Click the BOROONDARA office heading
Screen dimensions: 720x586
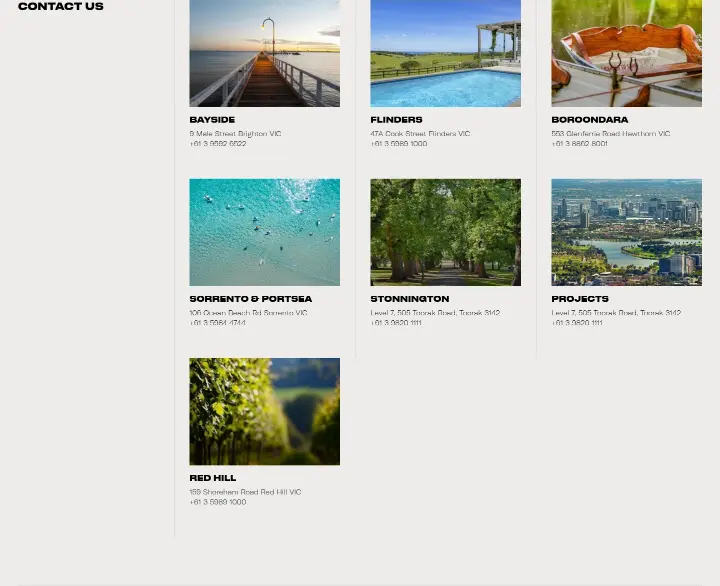[590, 120]
